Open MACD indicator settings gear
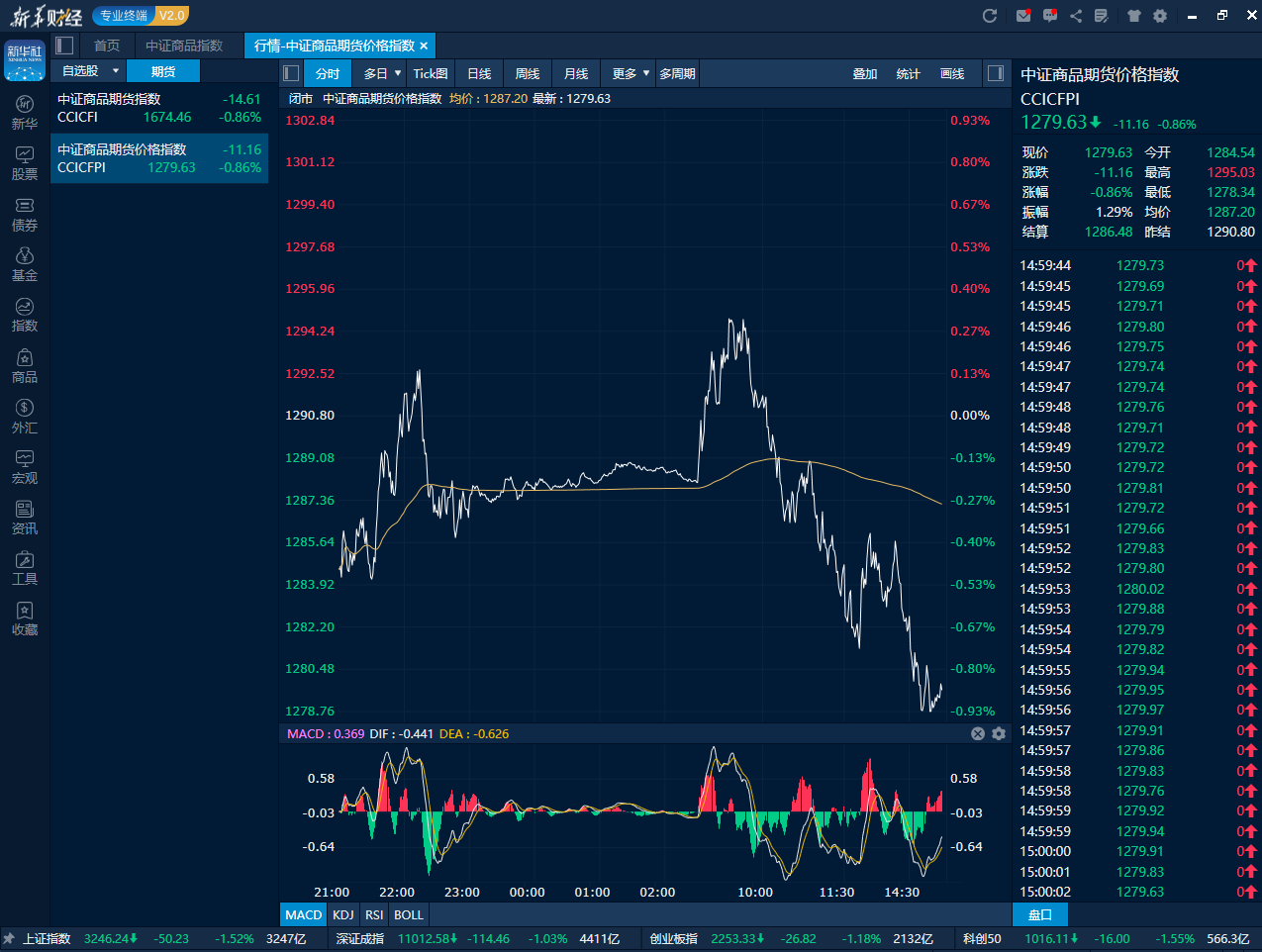This screenshot has height=952, width=1262. (x=999, y=733)
